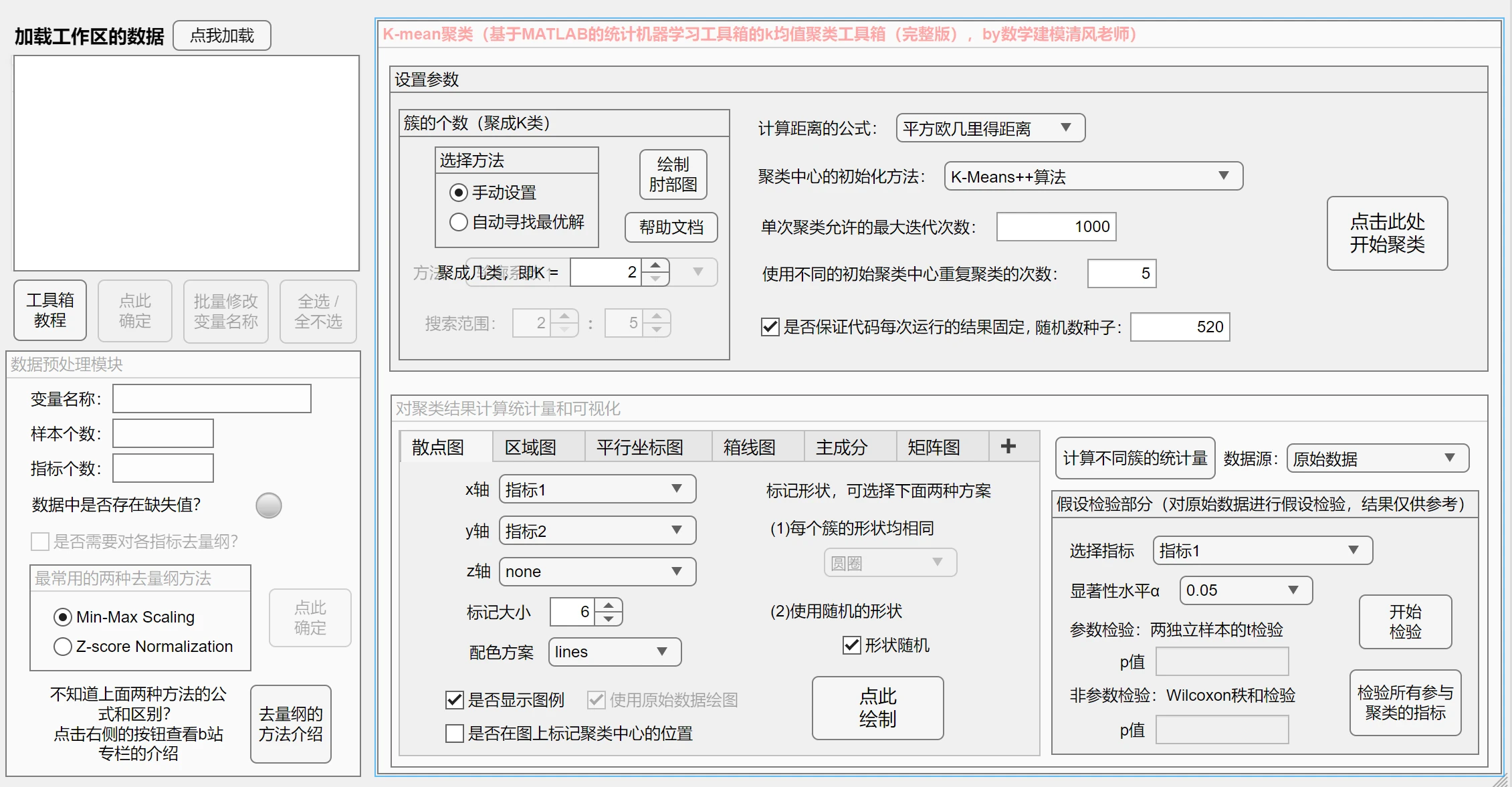
Task: Open the 主成分 tab
Action: pyautogui.click(x=841, y=447)
